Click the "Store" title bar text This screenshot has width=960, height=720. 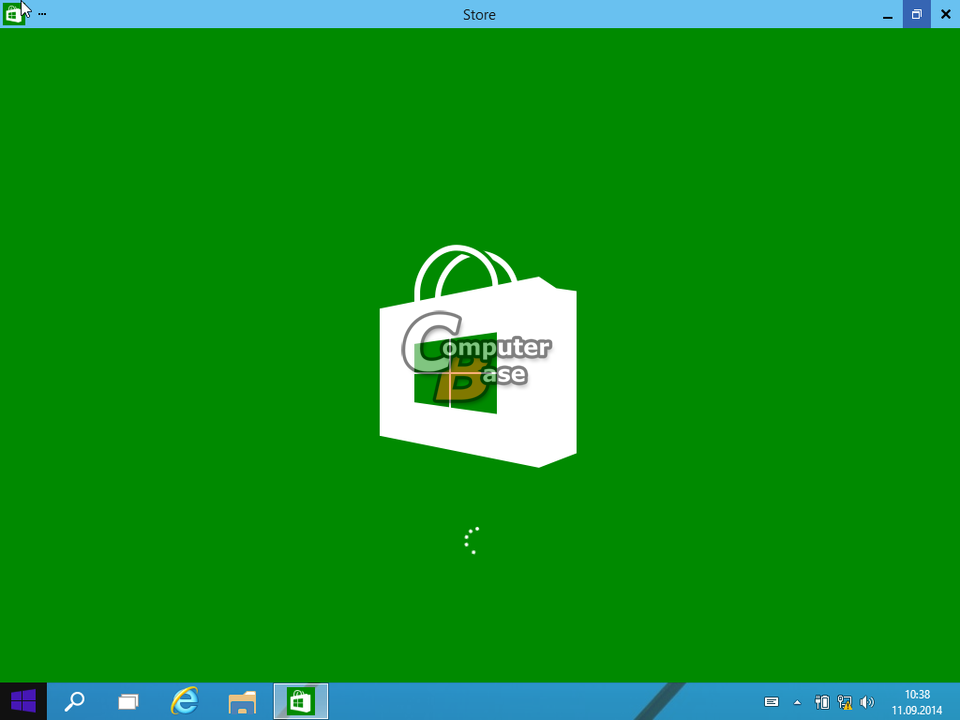(479, 15)
